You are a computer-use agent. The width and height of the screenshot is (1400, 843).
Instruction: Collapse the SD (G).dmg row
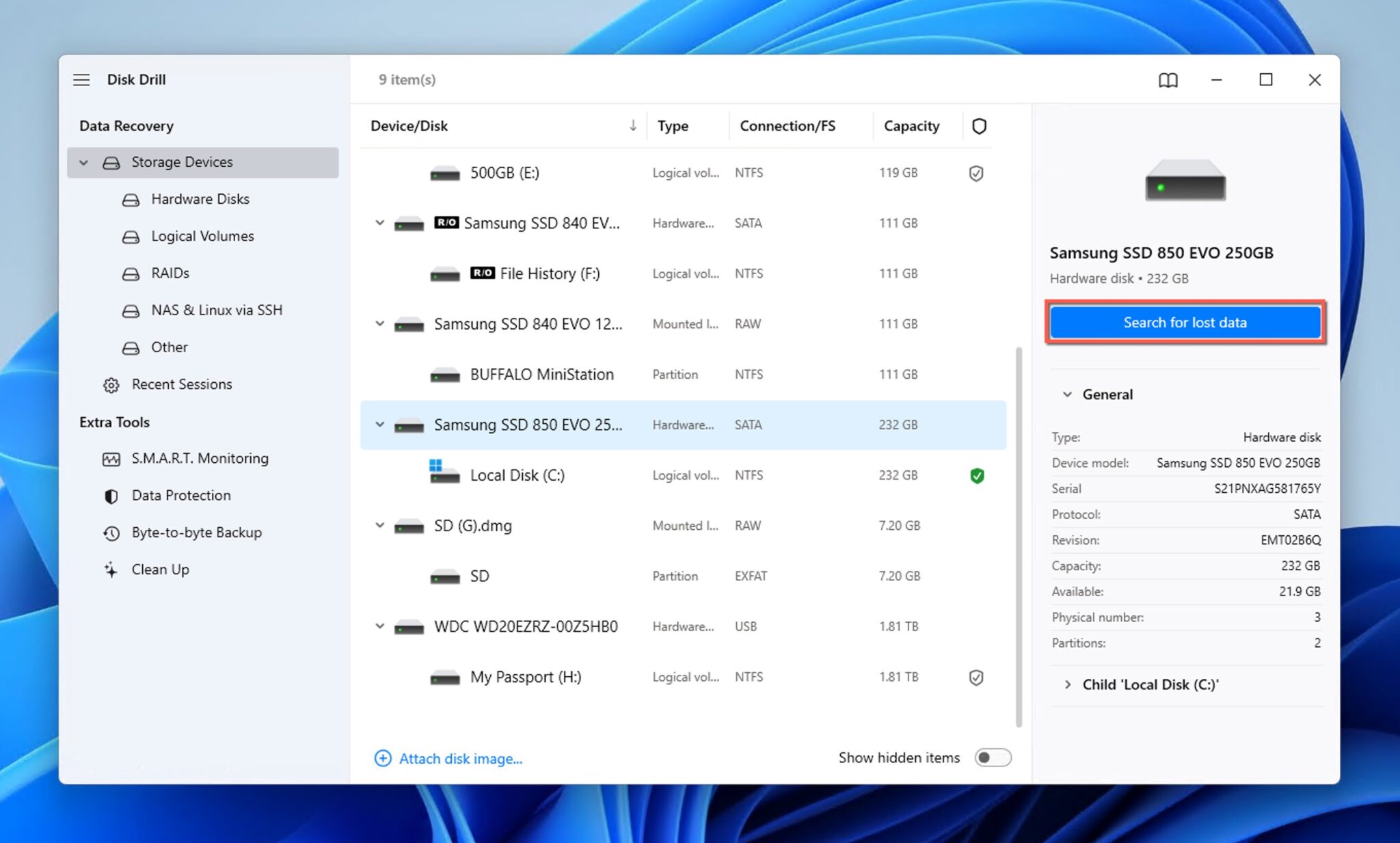(x=379, y=525)
